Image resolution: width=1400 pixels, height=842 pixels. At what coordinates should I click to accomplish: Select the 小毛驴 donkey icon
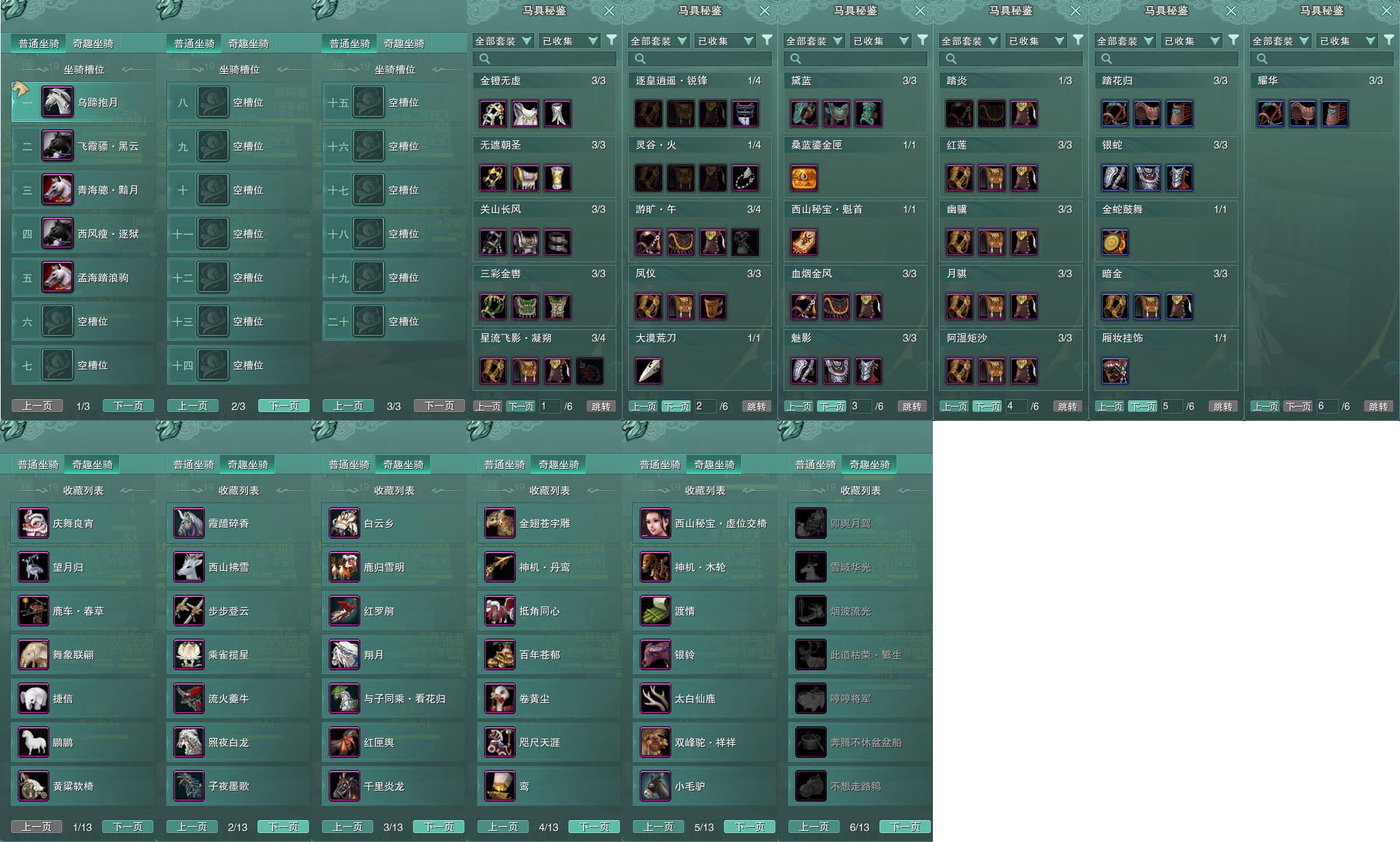pos(655,786)
